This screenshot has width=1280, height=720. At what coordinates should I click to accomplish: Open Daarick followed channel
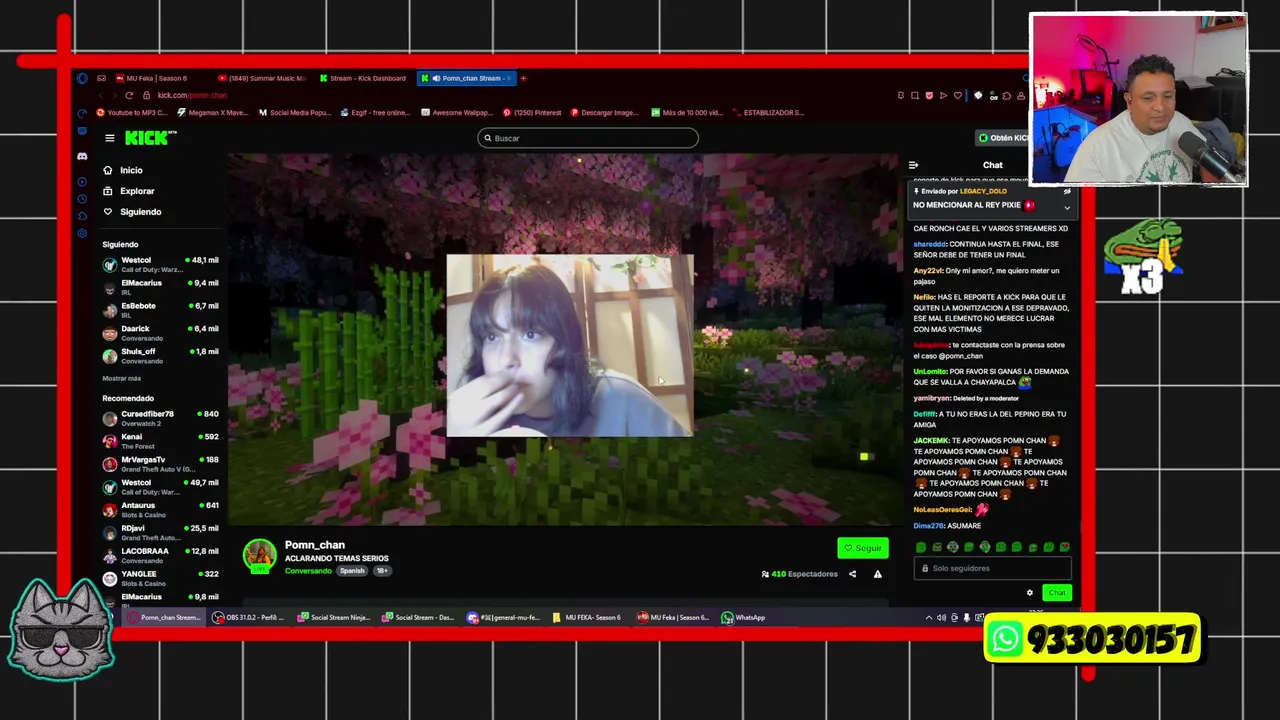[x=160, y=333]
